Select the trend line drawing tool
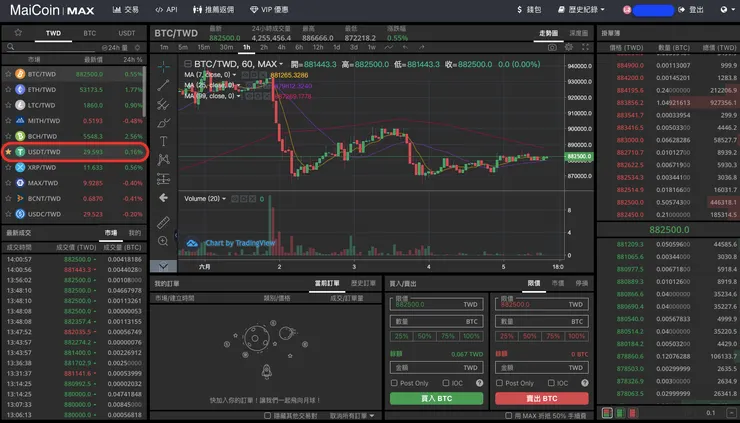 163,85
